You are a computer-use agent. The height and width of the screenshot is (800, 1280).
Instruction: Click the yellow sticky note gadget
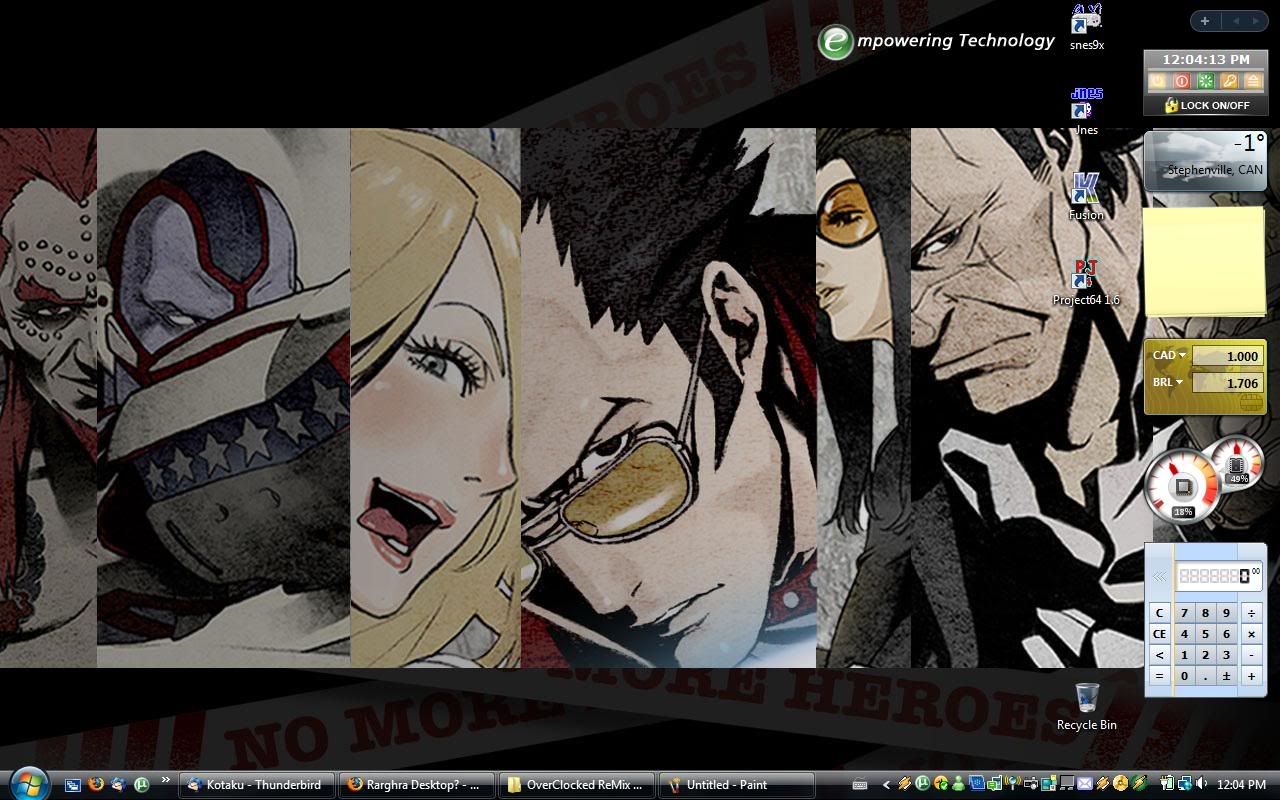(x=1204, y=262)
